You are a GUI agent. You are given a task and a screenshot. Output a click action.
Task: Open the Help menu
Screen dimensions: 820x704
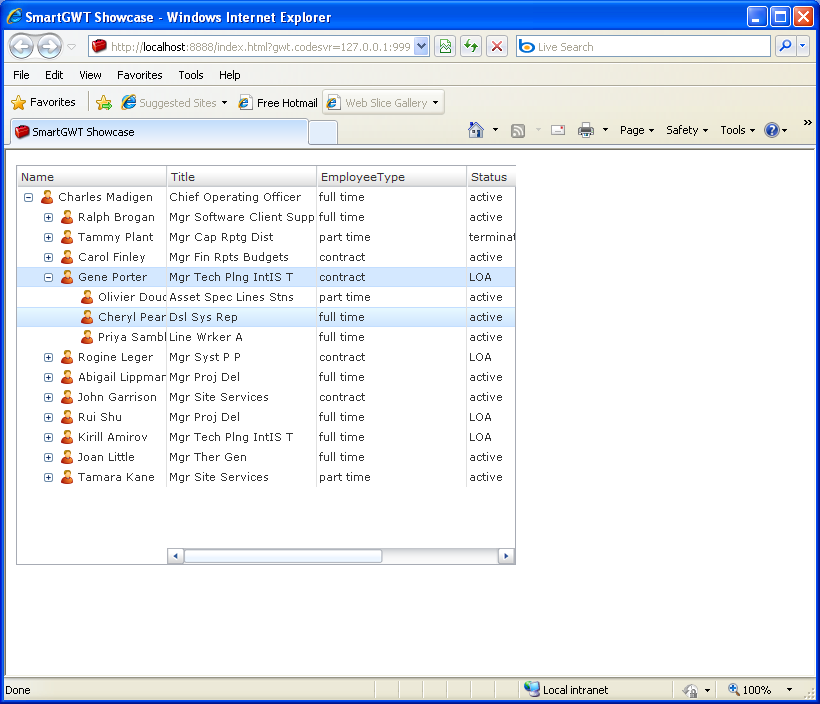coord(229,75)
